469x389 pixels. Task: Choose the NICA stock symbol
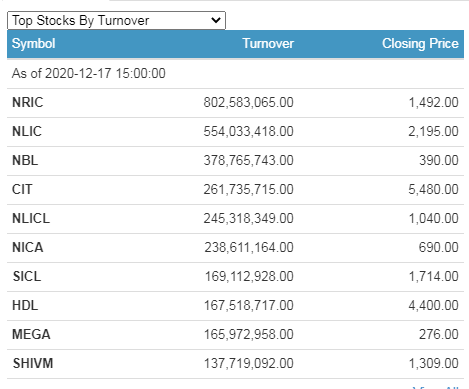pos(28,247)
